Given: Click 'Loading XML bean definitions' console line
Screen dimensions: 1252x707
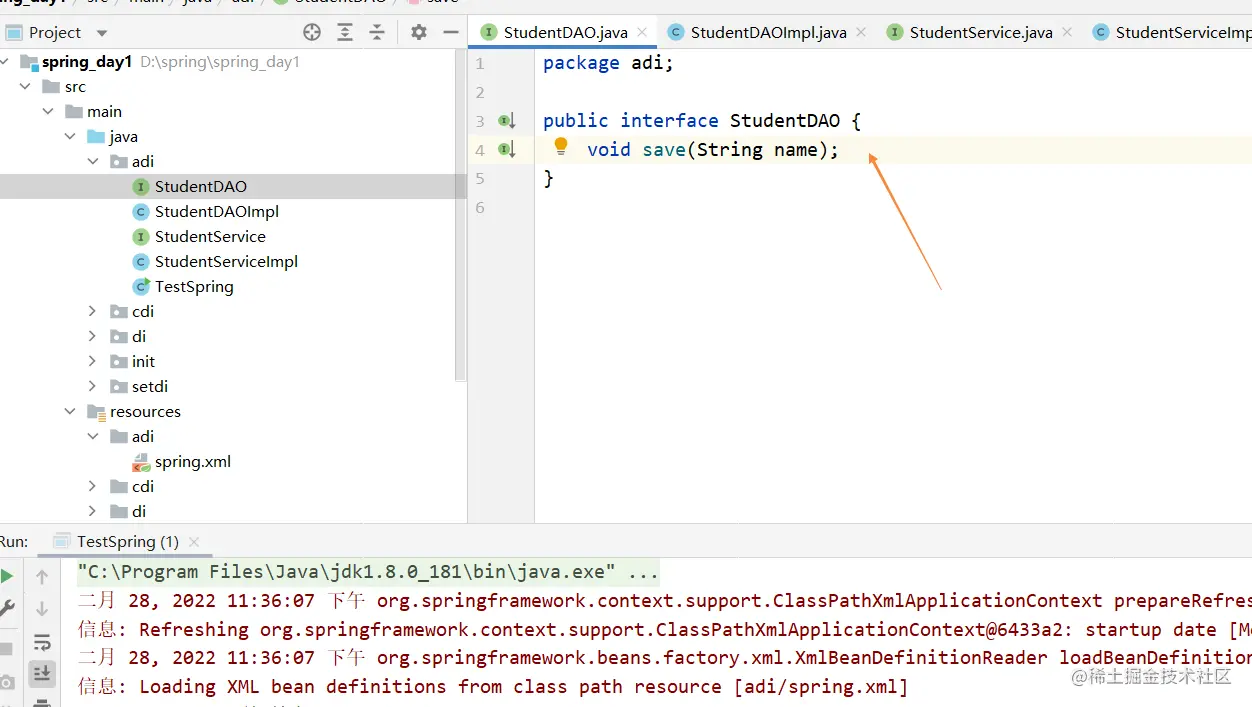Looking at the screenshot, I should (x=493, y=687).
